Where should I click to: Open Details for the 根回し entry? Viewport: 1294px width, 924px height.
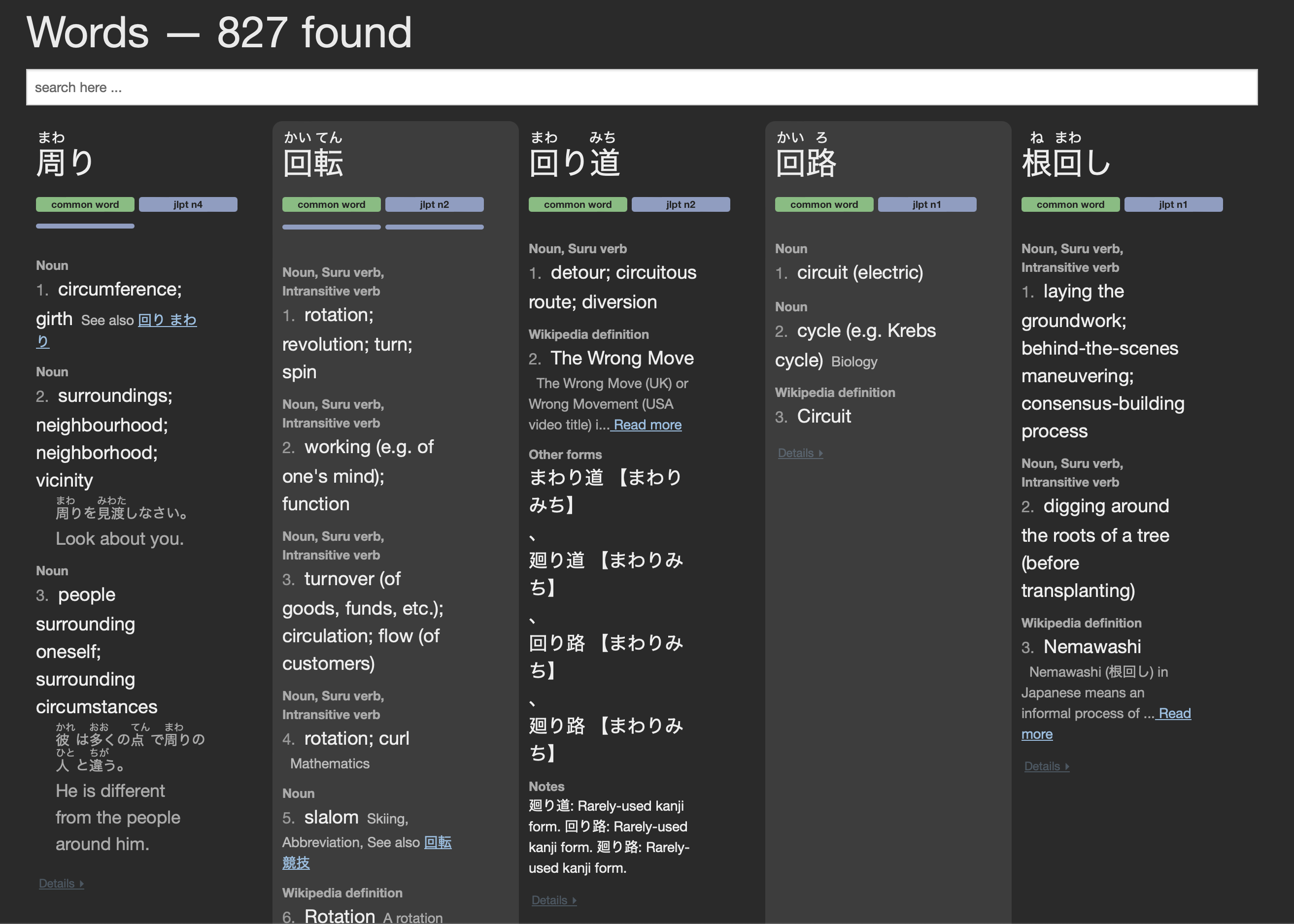pos(1046,766)
